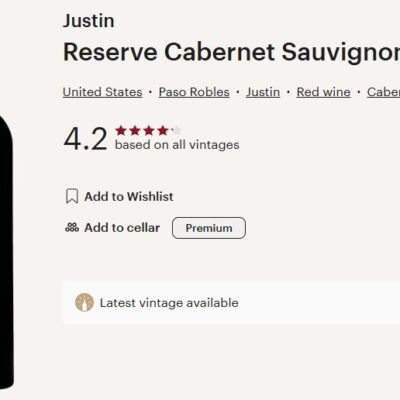Select the third red rating star
Screen dimensions: 400x400
[149, 131]
